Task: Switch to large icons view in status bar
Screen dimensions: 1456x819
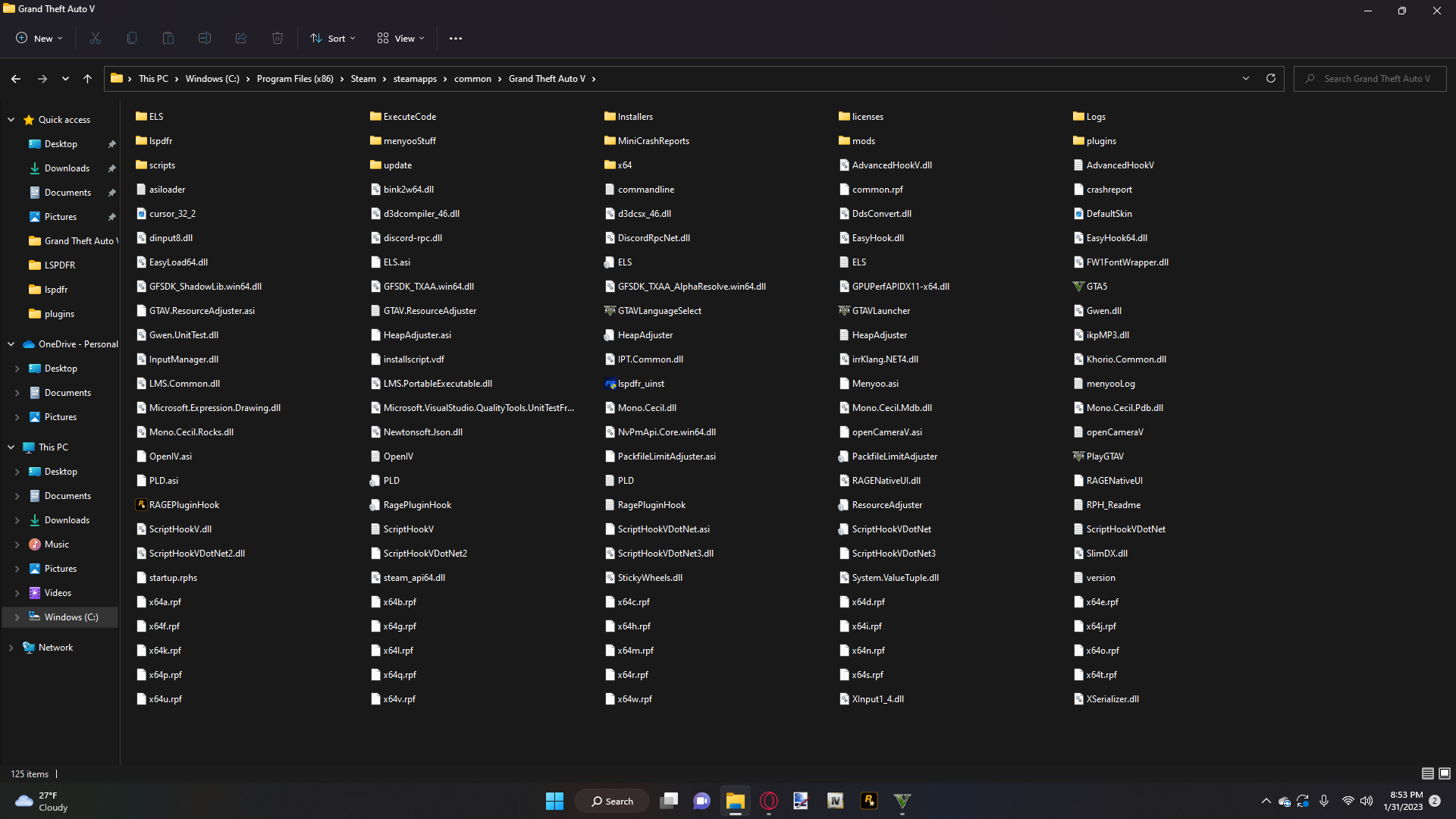Action: (1445, 773)
